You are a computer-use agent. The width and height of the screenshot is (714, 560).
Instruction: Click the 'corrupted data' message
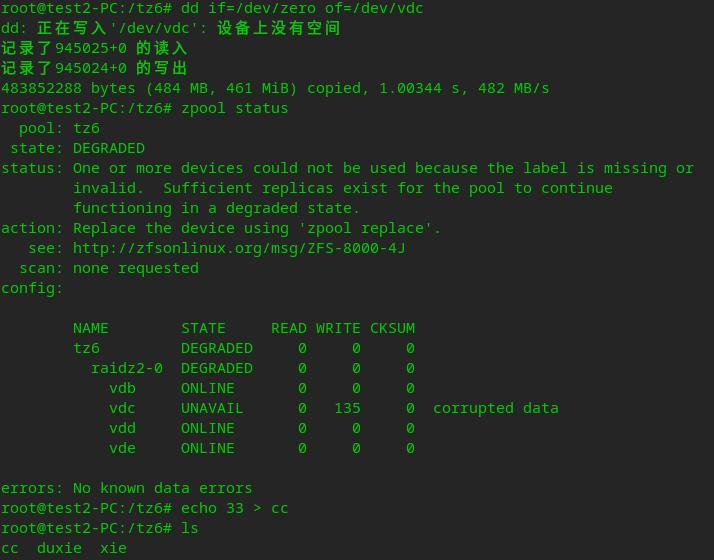click(x=495, y=408)
